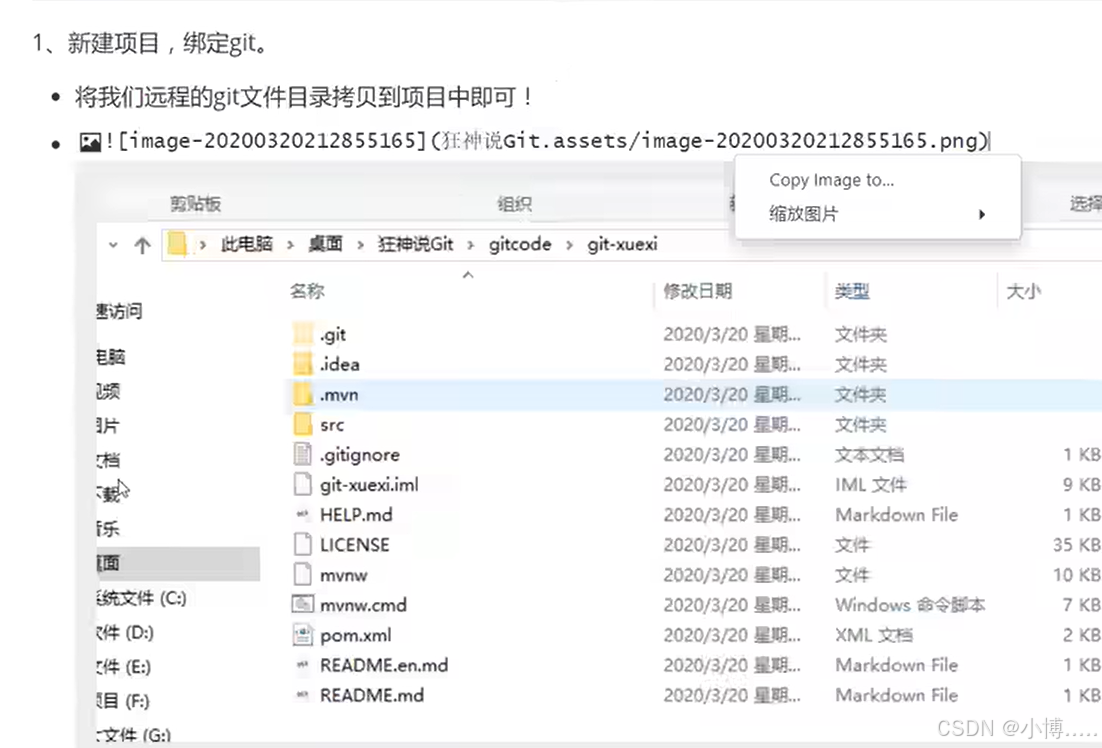Click IML 文件 type cell
The height and width of the screenshot is (748, 1102).
click(x=871, y=484)
